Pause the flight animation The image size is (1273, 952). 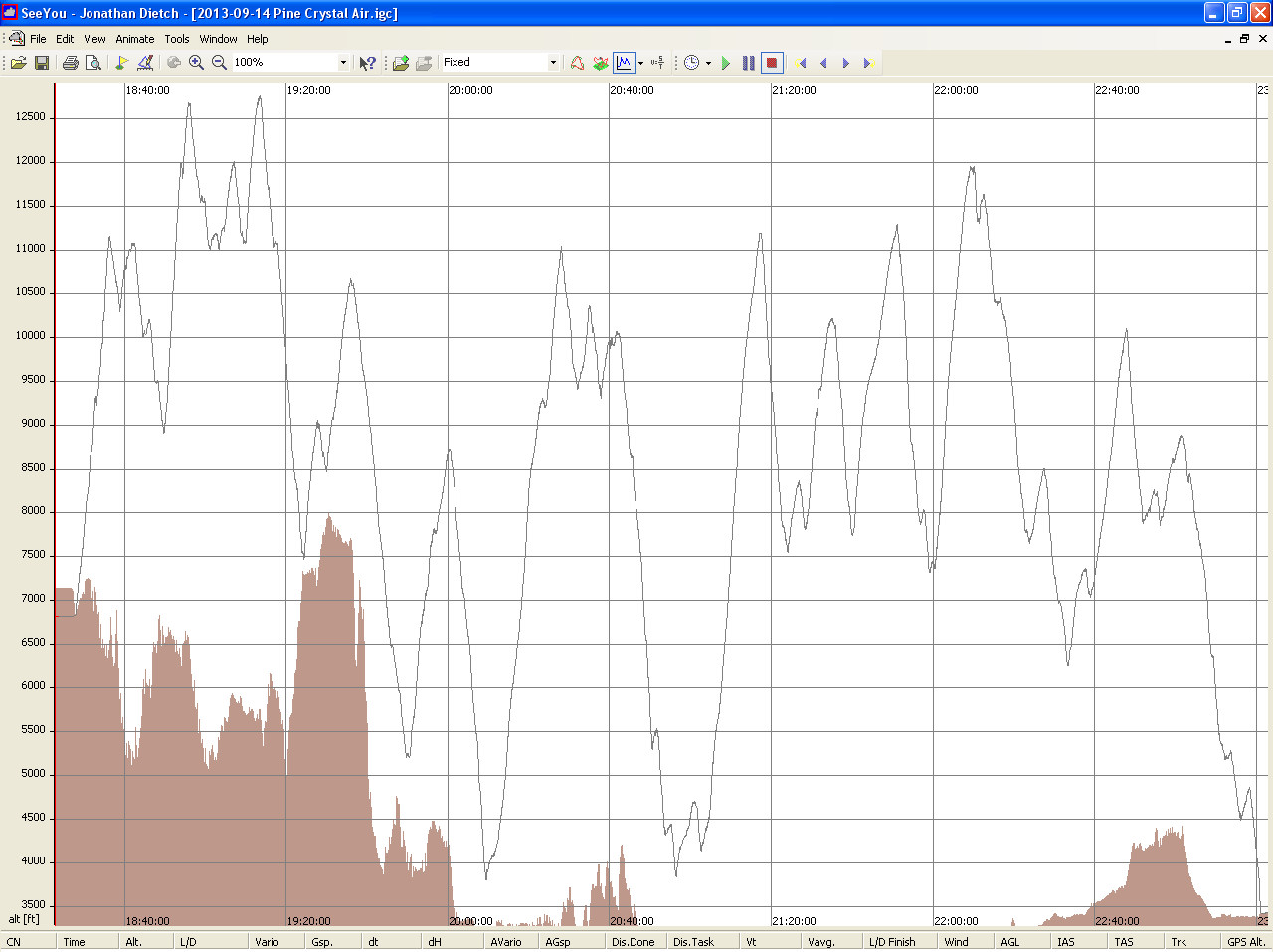click(749, 63)
